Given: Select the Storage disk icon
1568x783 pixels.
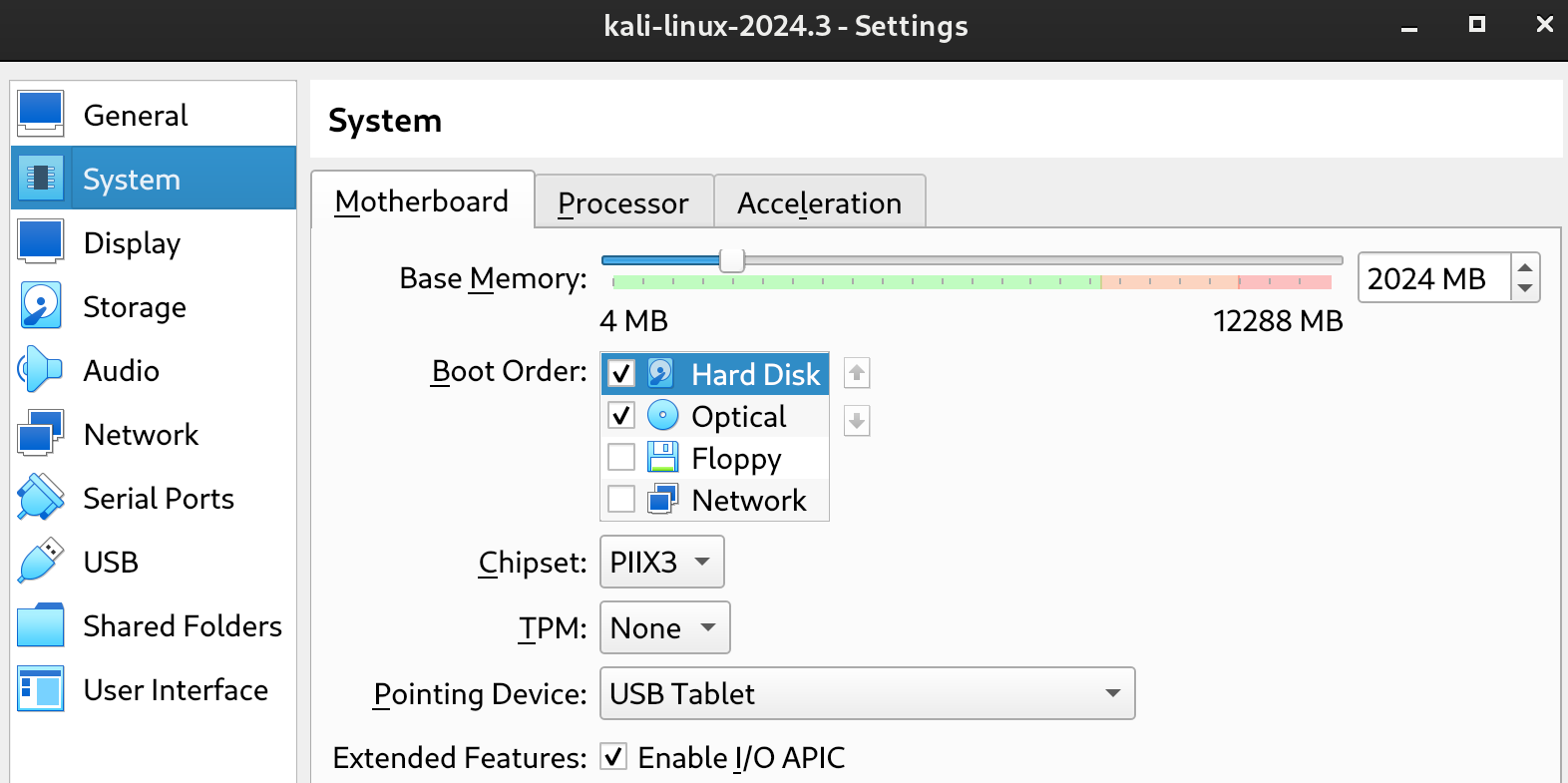Looking at the screenshot, I should [41, 306].
